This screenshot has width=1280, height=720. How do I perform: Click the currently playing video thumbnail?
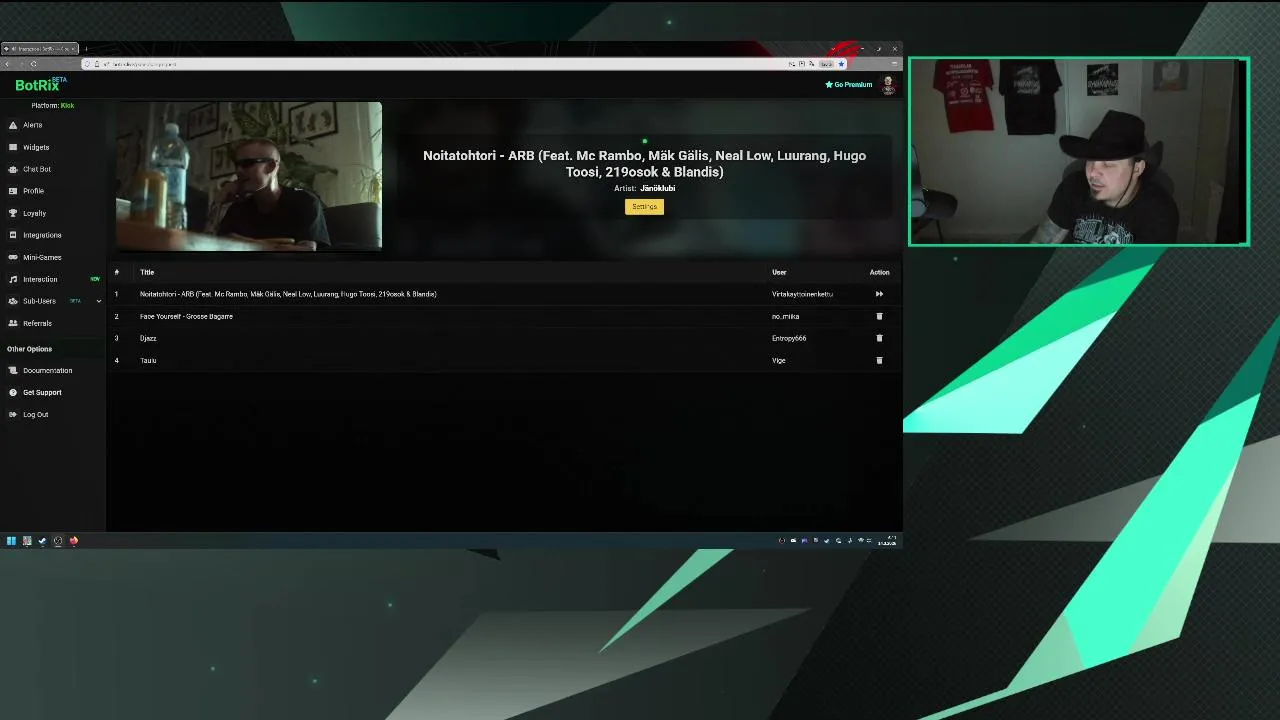coord(249,176)
